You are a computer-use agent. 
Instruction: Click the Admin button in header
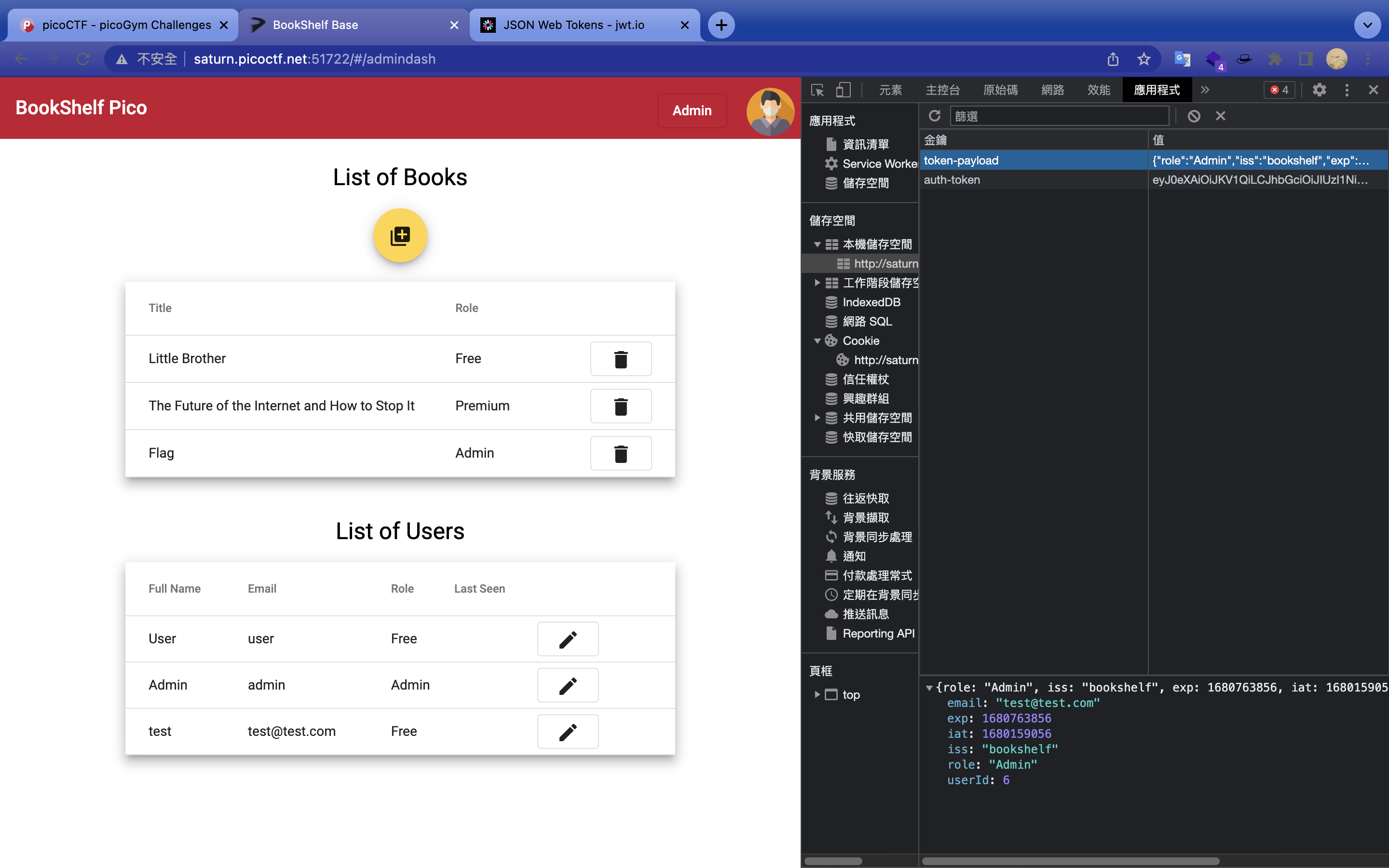692,110
